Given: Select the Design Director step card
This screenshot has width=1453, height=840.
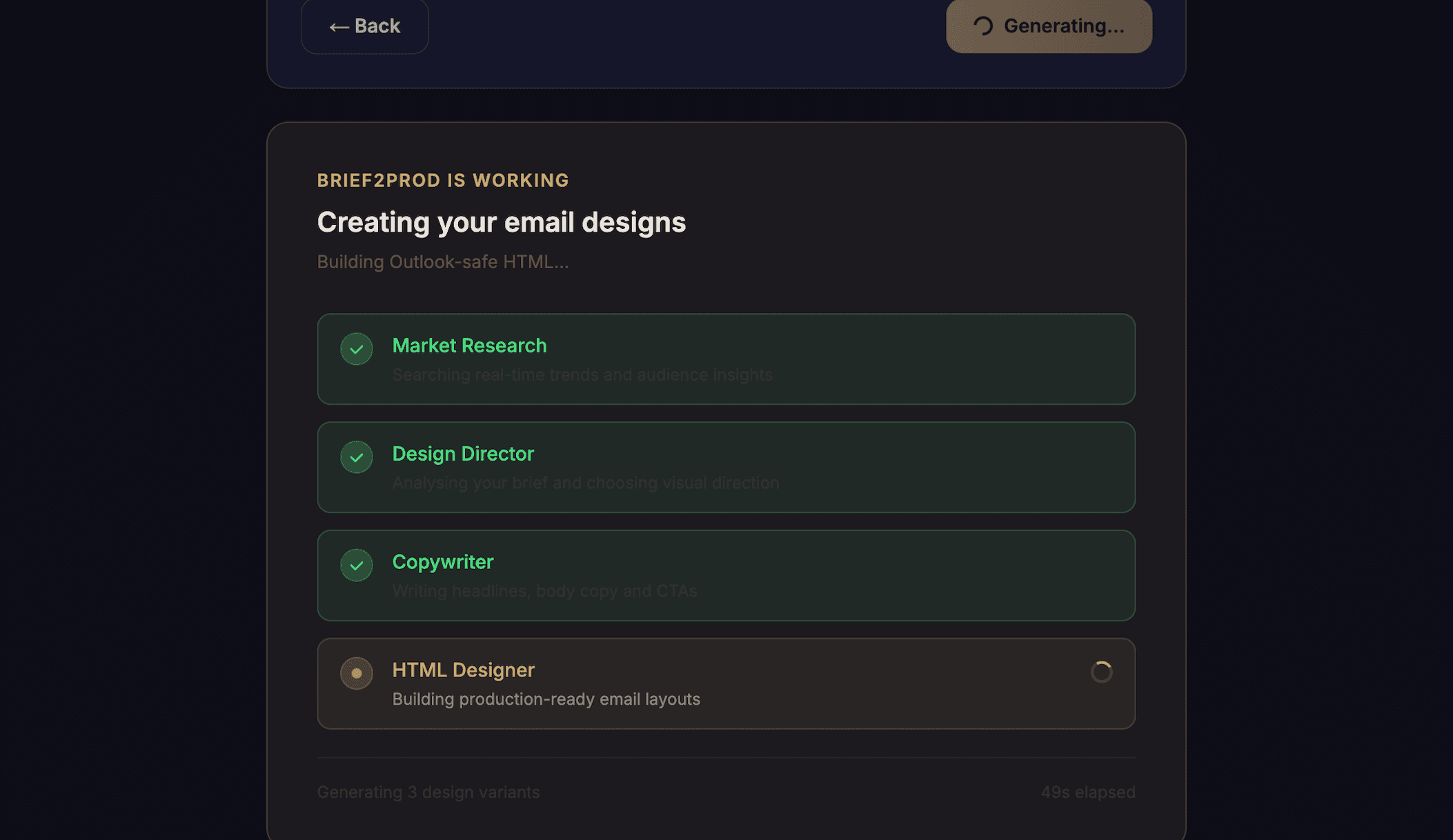Looking at the screenshot, I should (x=726, y=468).
